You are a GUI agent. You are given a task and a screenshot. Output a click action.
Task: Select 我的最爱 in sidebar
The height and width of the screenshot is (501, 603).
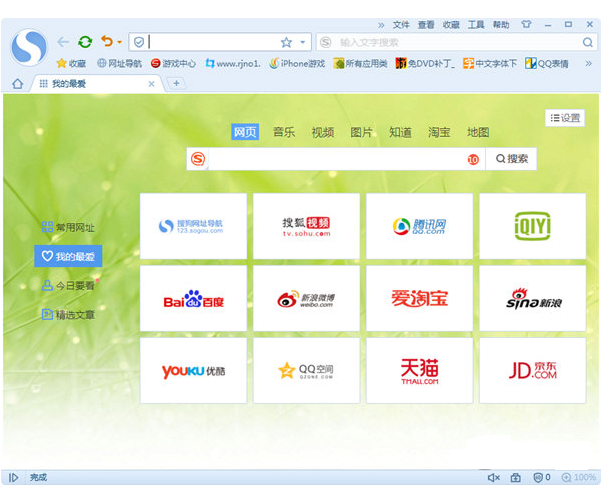(68, 256)
